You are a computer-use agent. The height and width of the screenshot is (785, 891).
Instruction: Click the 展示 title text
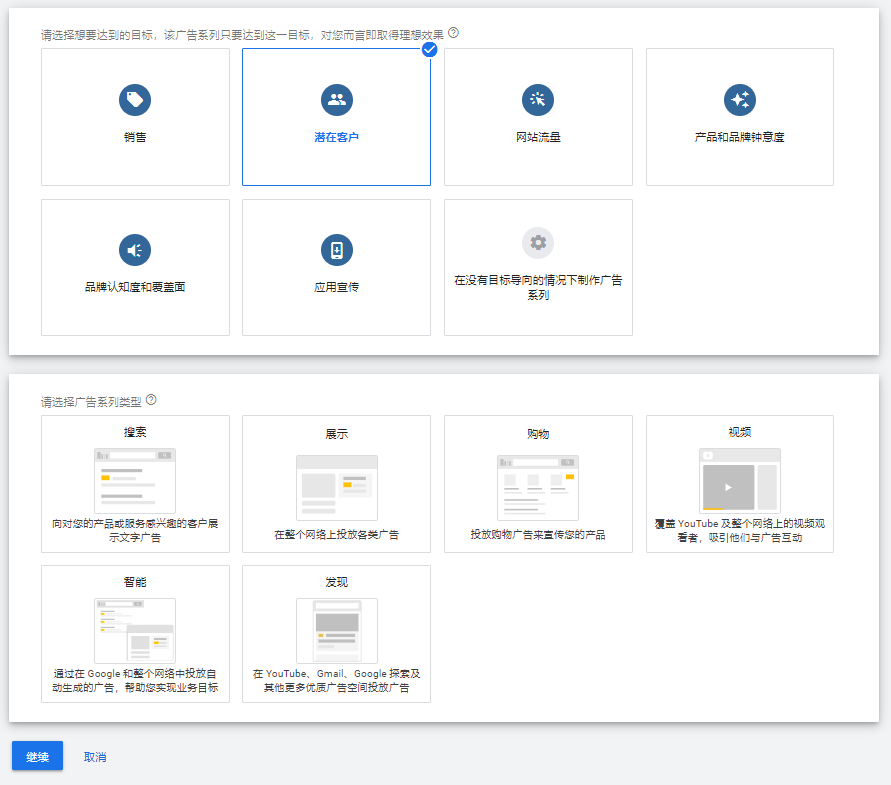(336, 434)
